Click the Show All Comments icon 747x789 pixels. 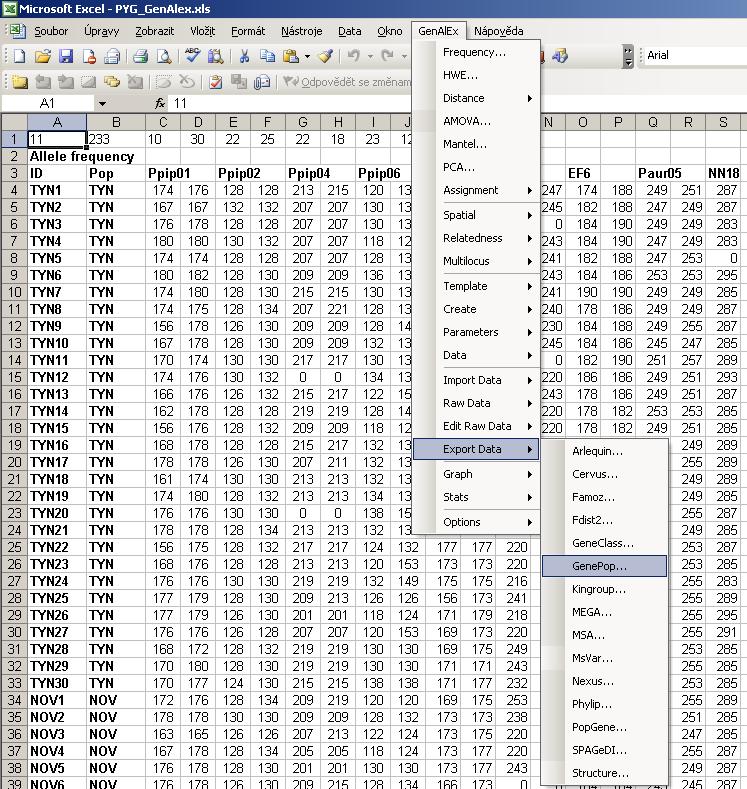tap(112, 82)
